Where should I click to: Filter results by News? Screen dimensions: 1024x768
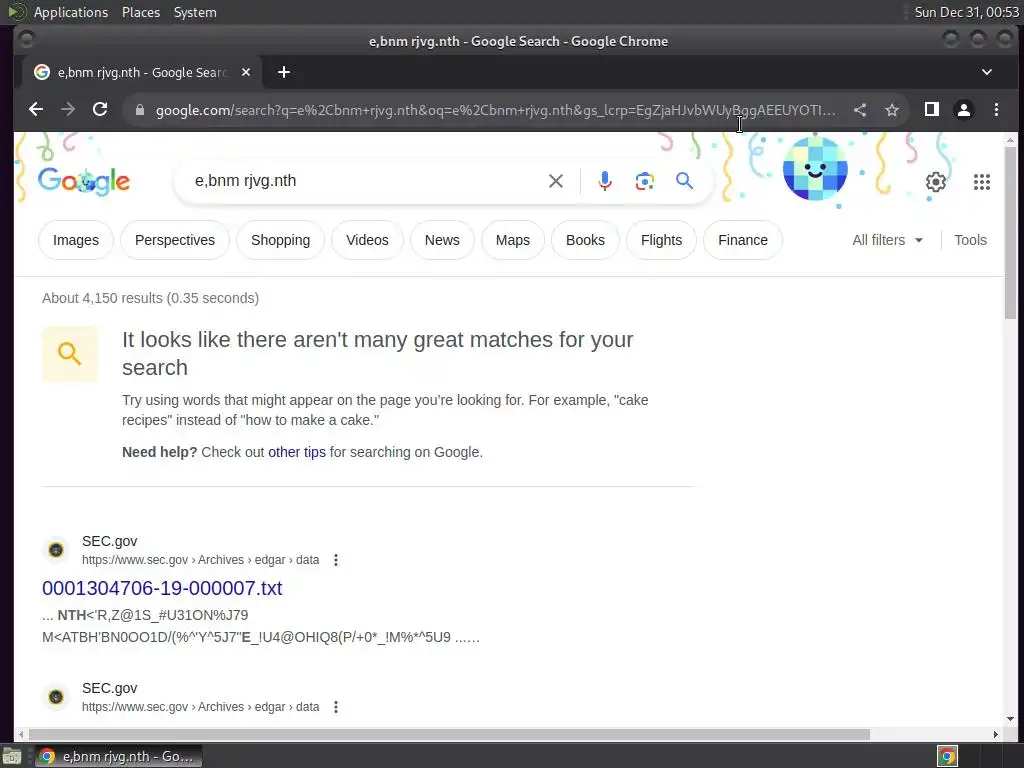click(442, 240)
